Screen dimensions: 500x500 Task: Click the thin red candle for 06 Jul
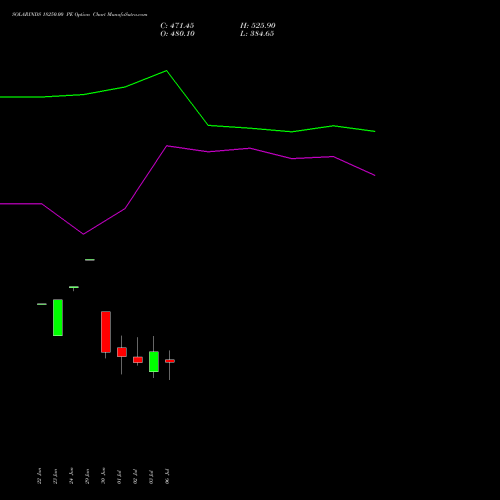(x=170, y=361)
